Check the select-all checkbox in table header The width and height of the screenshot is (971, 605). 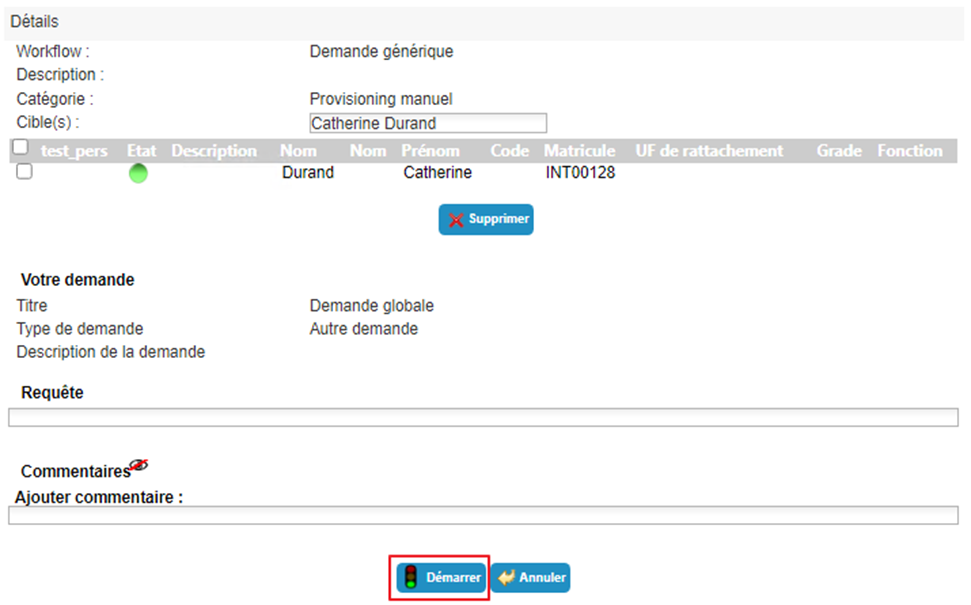coord(20,147)
